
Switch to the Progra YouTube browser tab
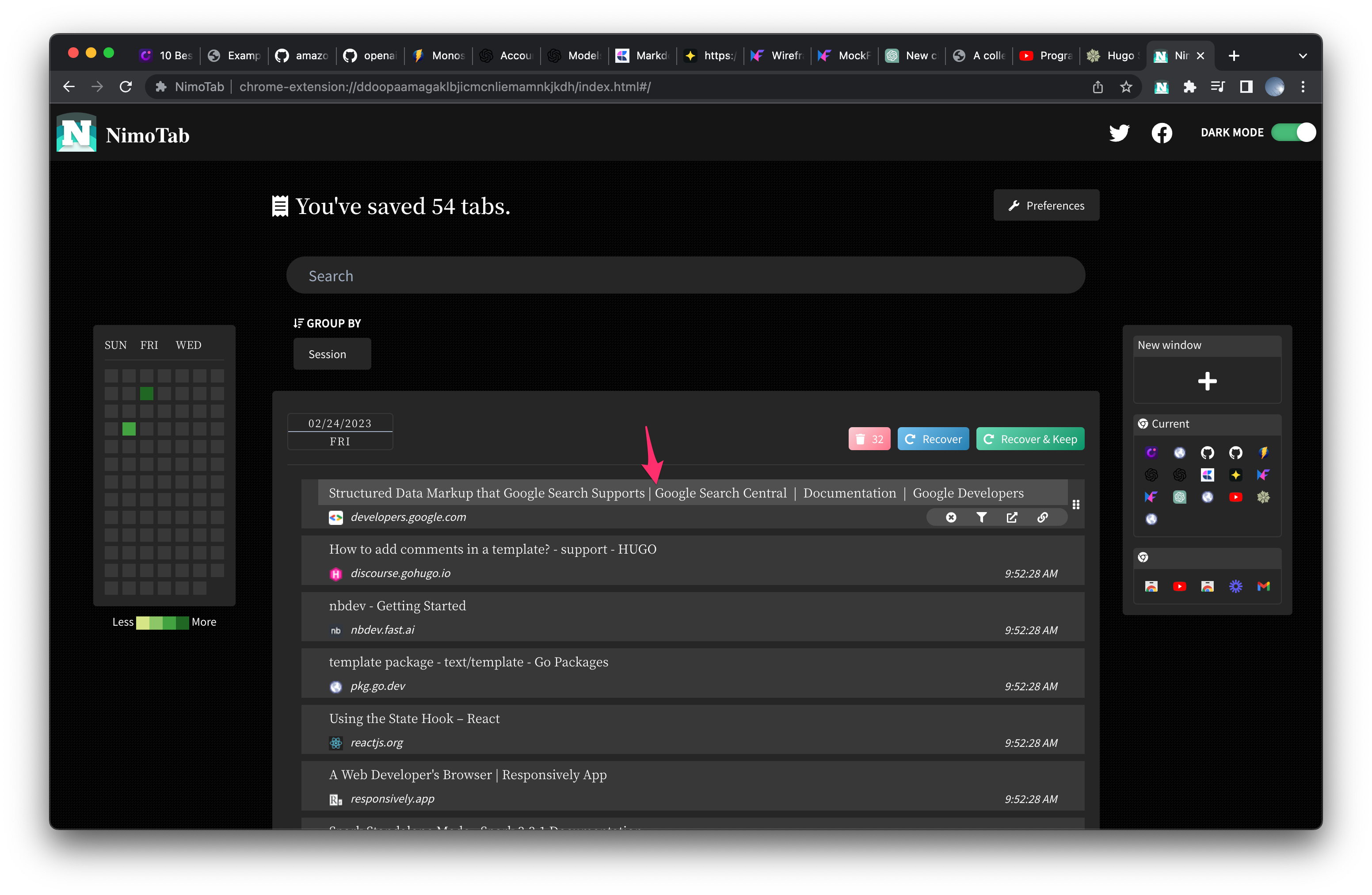(1046, 55)
